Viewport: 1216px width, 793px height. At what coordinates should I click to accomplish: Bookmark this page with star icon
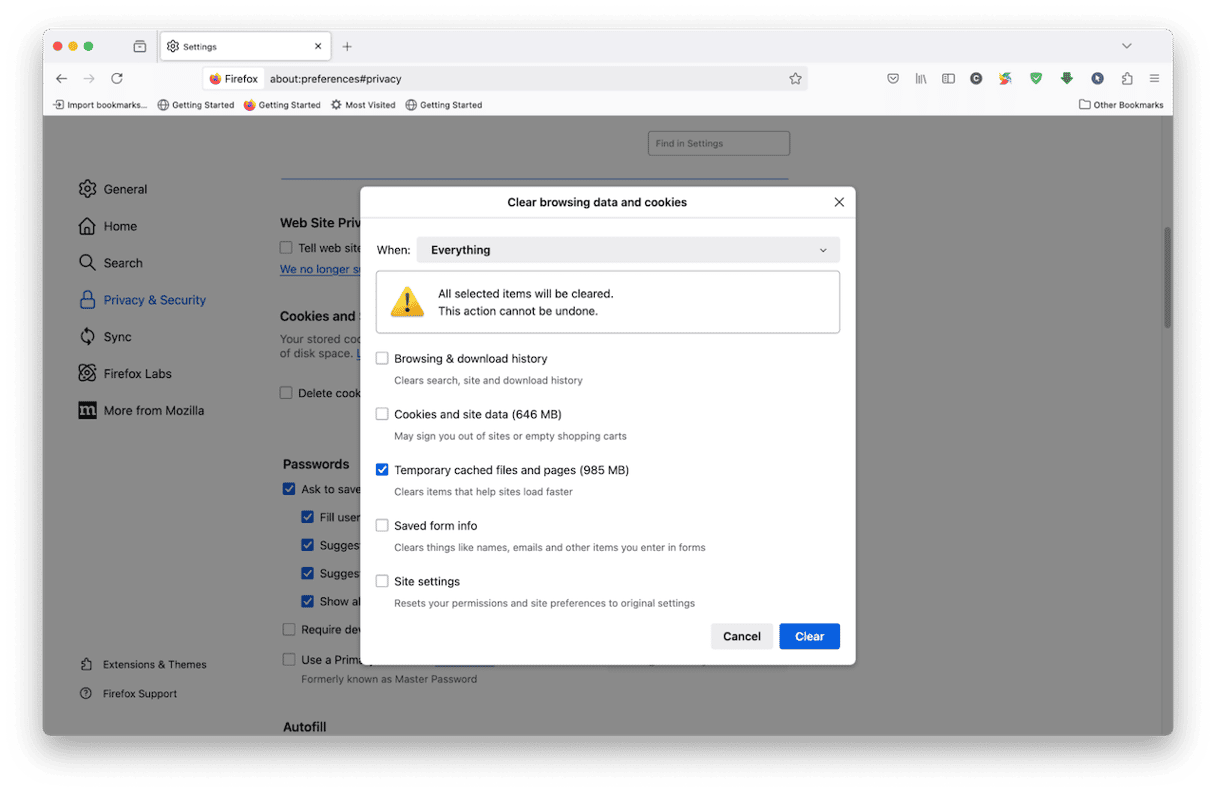point(795,78)
